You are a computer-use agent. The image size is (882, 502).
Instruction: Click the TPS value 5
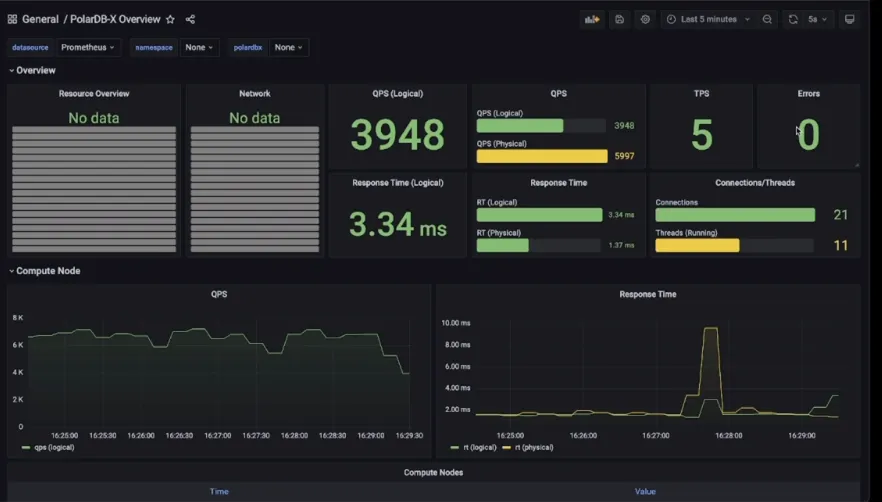[x=701, y=135]
